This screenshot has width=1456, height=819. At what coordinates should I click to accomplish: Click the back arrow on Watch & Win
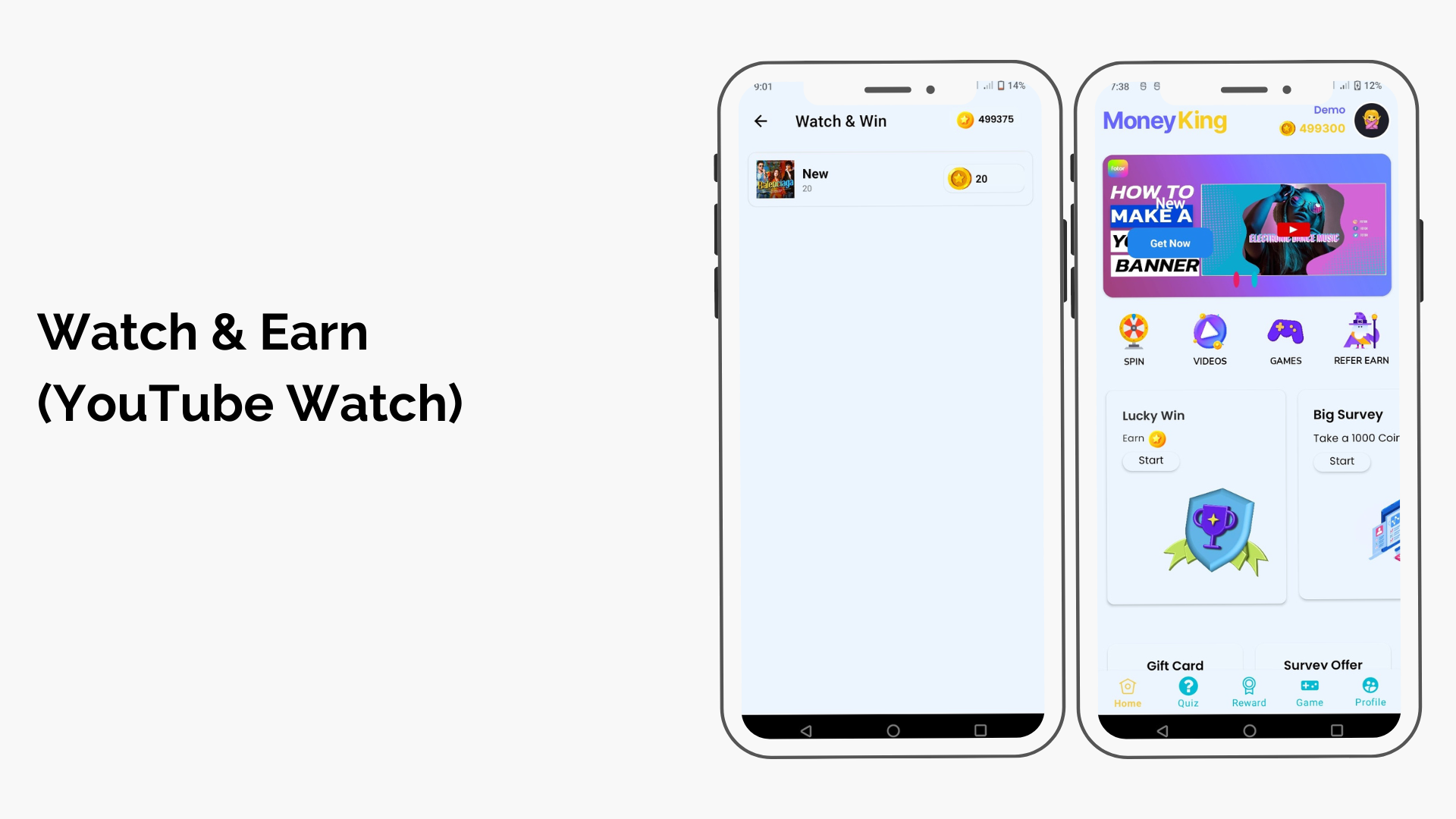pyautogui.click(x=761, y=120)
